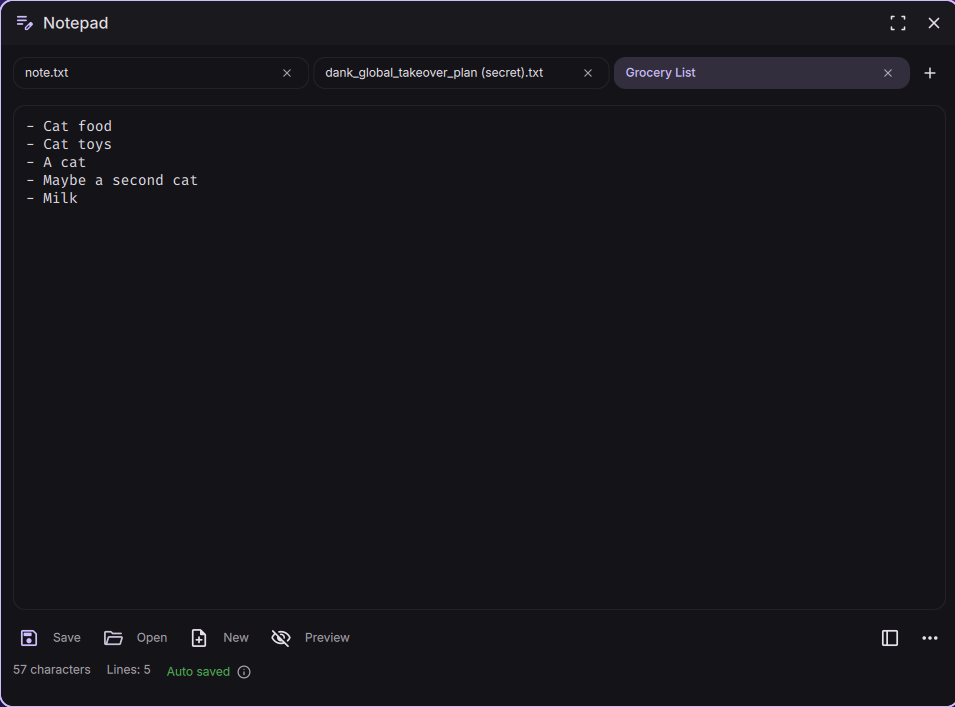Image resolution: width=955 pixels, height=707 pixels.
Task: Click the Notepad app icon in title bar
Action: 24,23
